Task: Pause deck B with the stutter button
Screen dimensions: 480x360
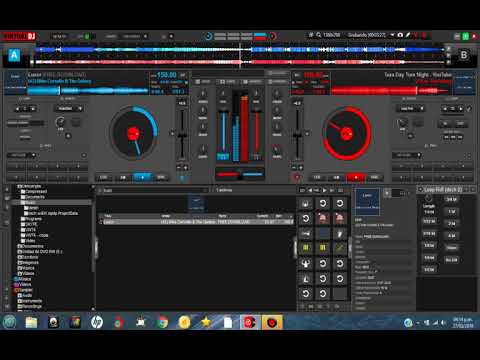Action: point(336,177)
